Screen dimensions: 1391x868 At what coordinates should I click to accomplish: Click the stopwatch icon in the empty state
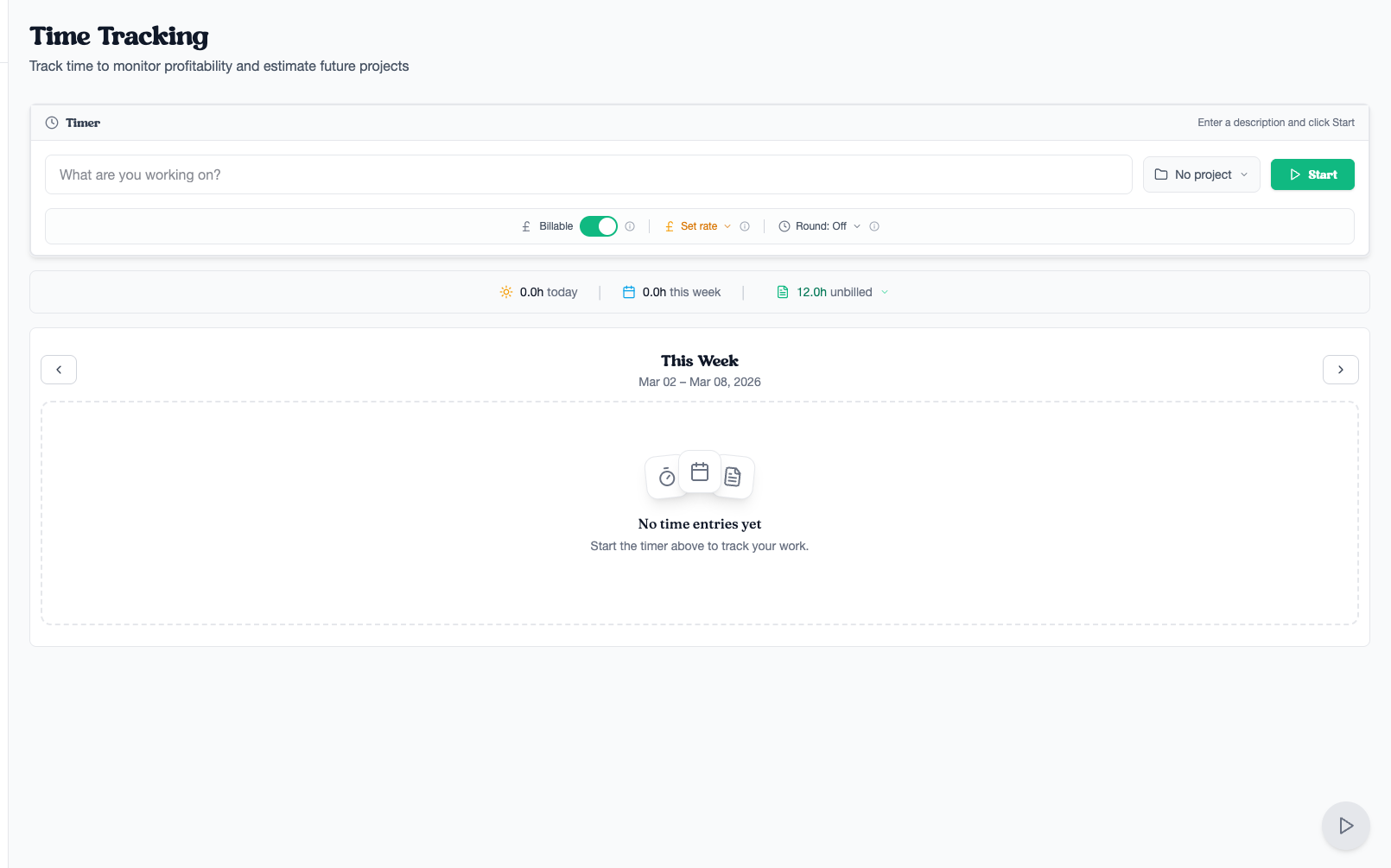[x=666, y=478]
